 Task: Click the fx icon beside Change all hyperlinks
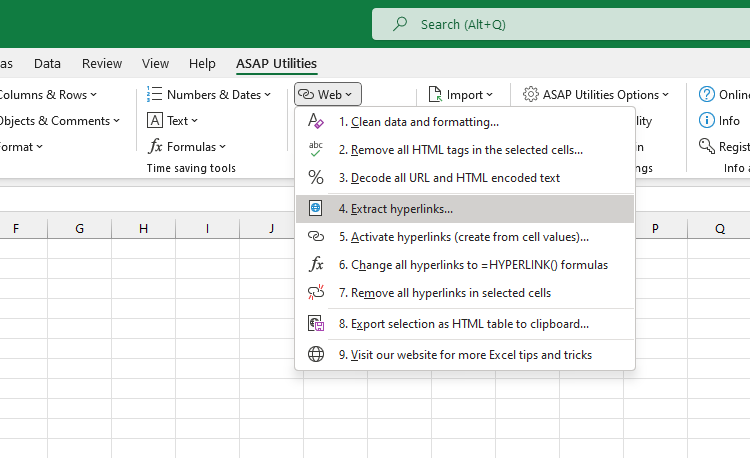316,264
